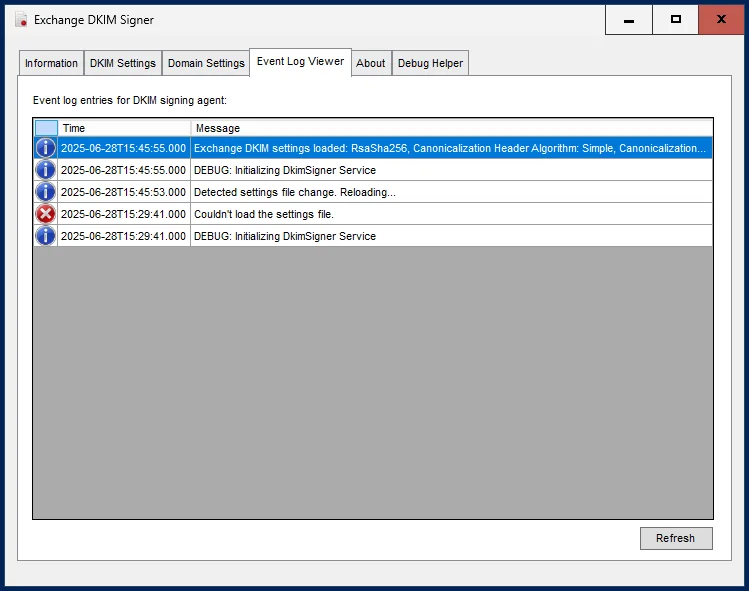Select the Event Log Viewer tab
749x591 pixels.
tap(300, 62)
